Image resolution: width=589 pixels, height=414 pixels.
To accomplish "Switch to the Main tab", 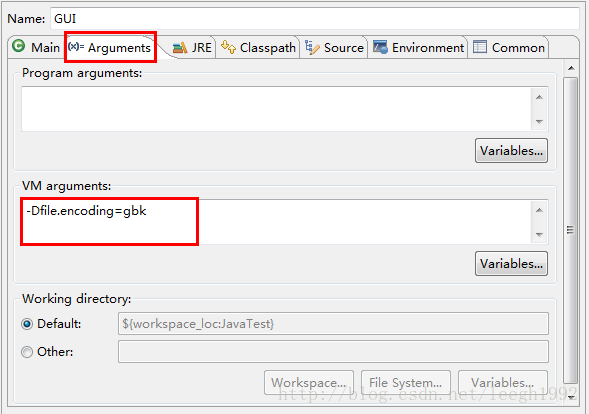I will [x=36, y=47].
